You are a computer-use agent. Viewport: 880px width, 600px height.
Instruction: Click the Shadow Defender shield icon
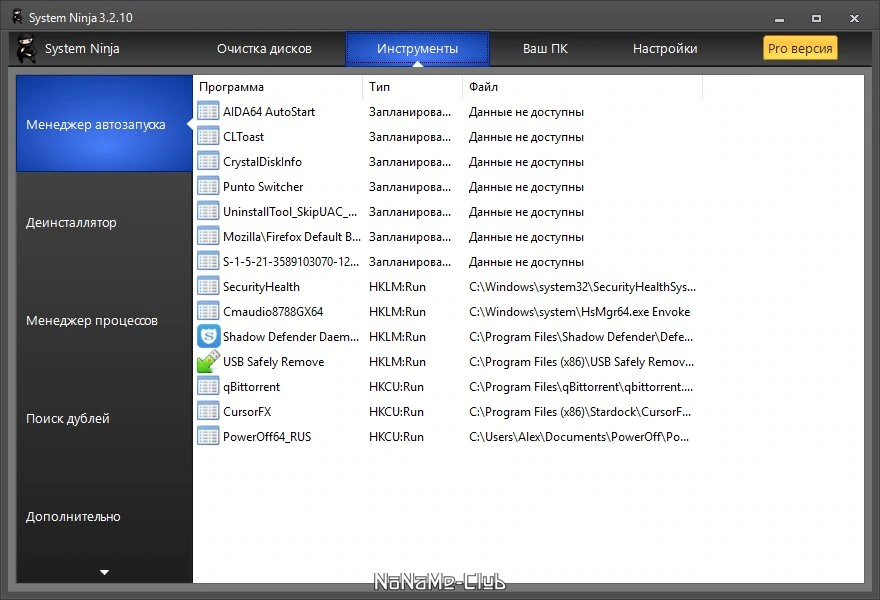point(208,337)
